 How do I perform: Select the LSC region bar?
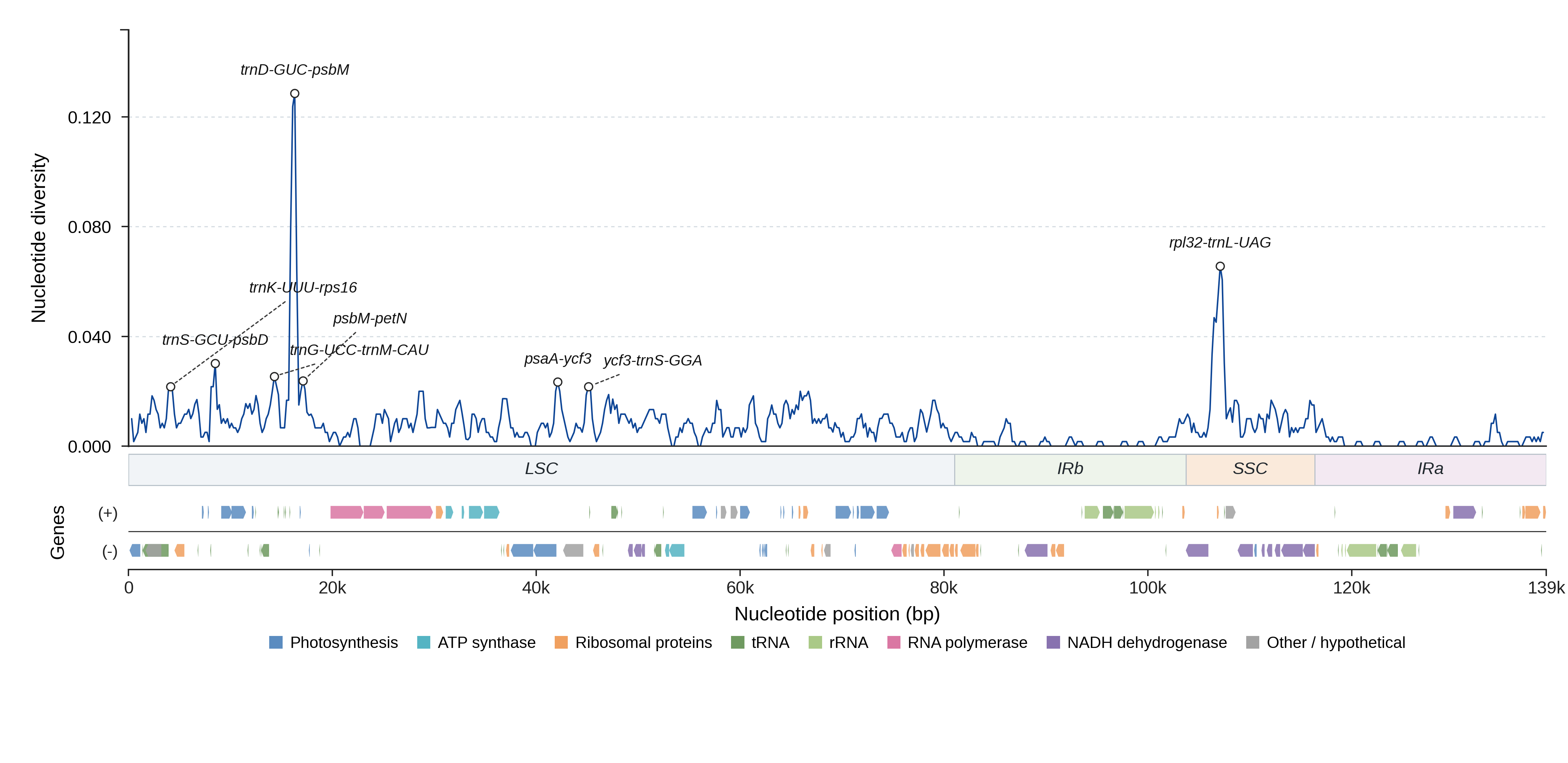[541, 469]
